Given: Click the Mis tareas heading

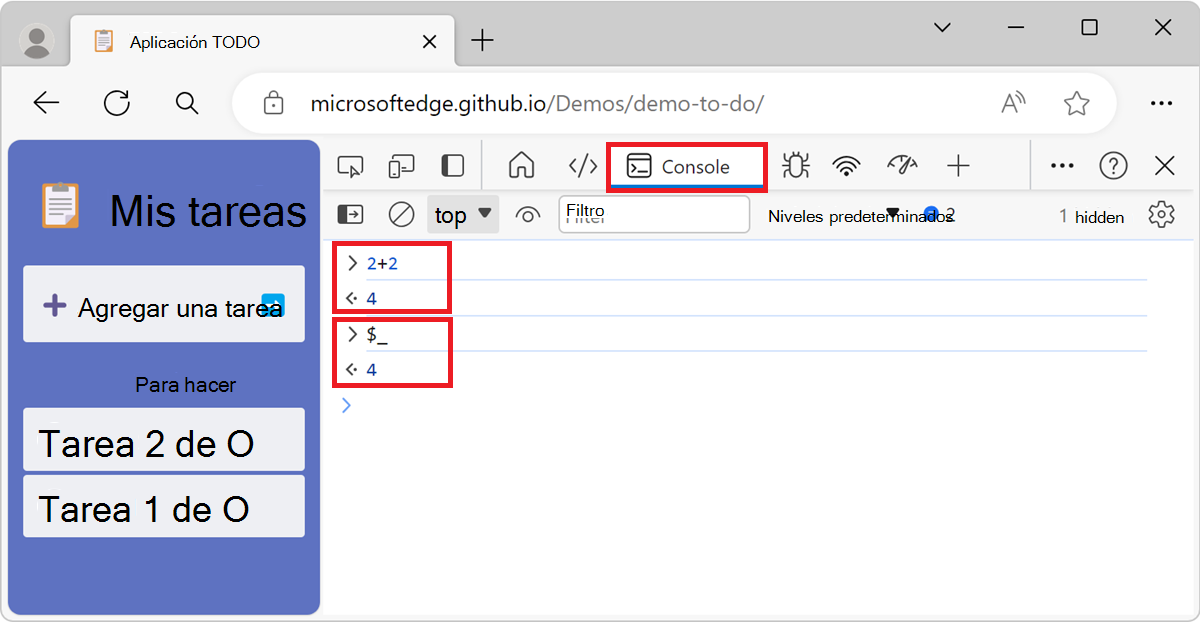Looking at the screenshot, I should (x=208, y=211).
